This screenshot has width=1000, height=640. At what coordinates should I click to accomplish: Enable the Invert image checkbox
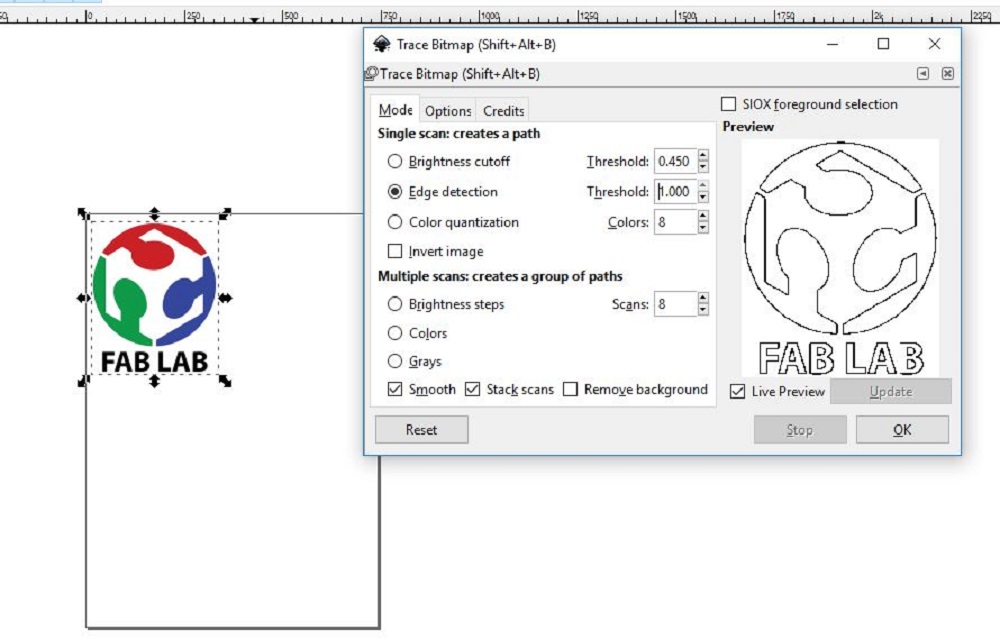pyautogui.click(x=395, y=251)
